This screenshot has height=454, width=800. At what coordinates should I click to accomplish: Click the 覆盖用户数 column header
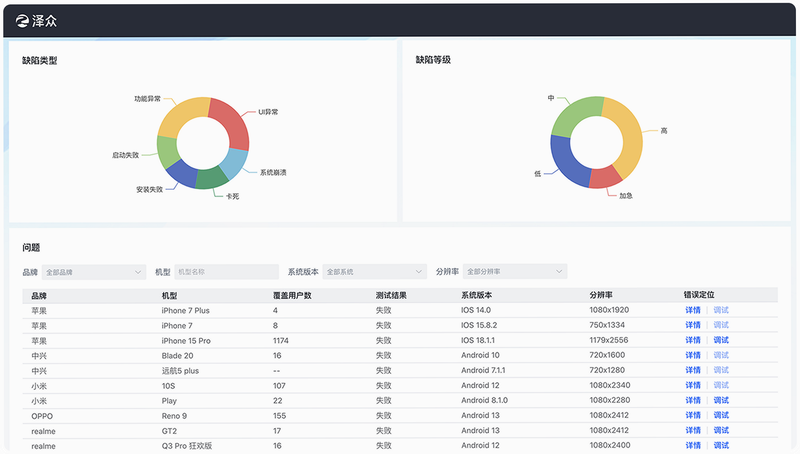tap(292, 295)
